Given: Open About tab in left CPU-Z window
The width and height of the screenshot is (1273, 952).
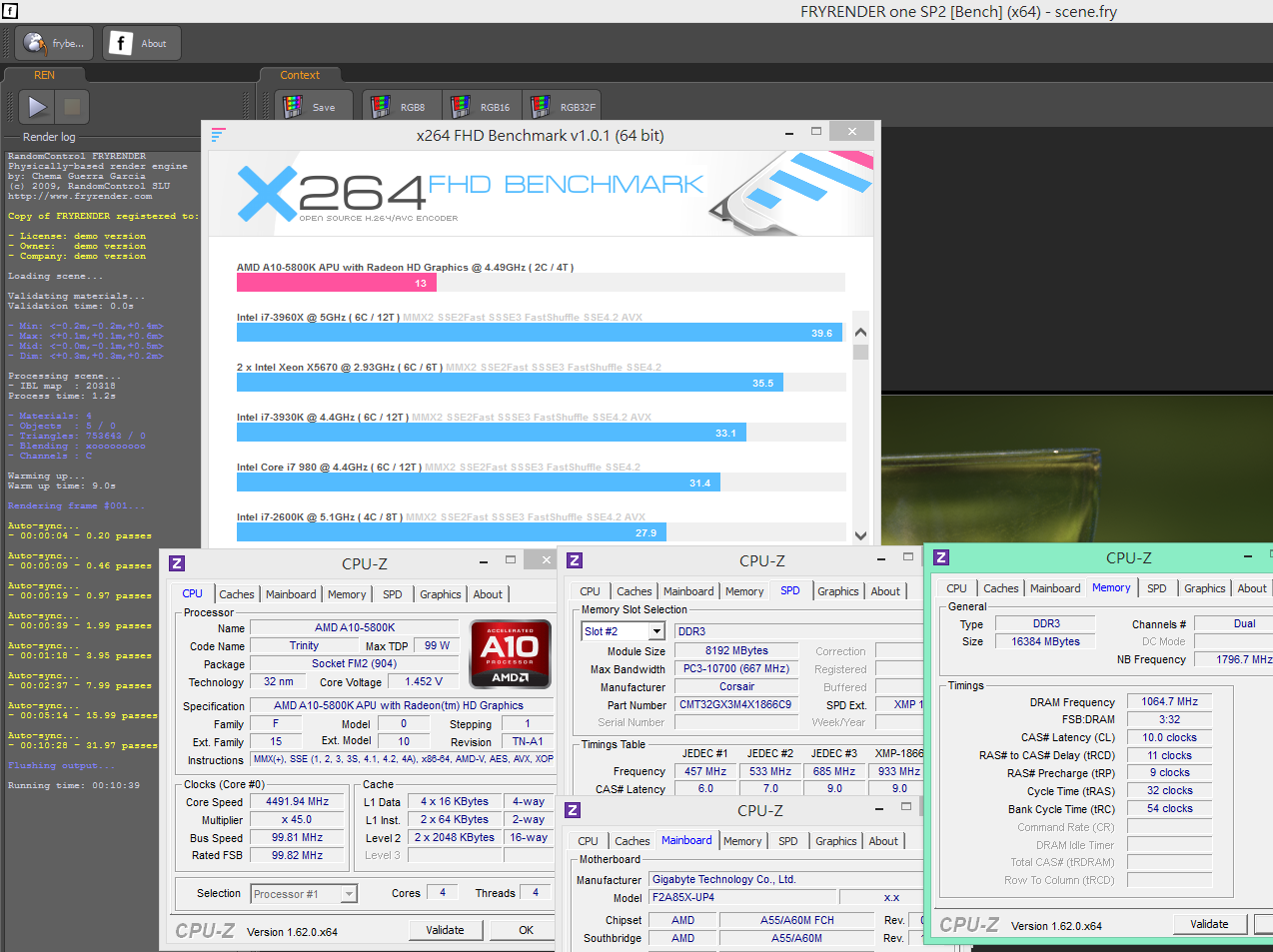Looking at the screenshot, I should click(488, 594).
